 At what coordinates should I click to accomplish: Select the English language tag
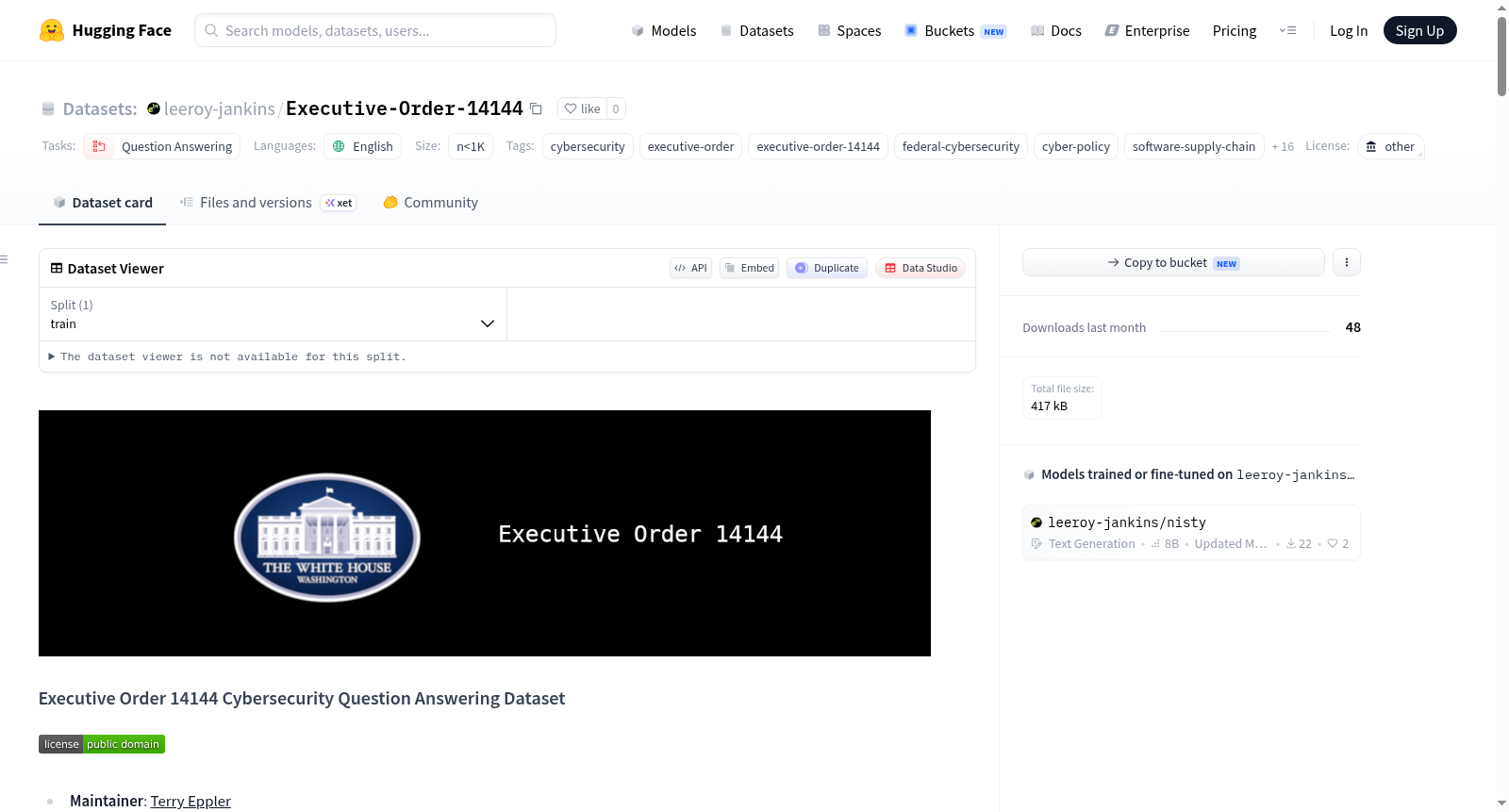[363, 146]
